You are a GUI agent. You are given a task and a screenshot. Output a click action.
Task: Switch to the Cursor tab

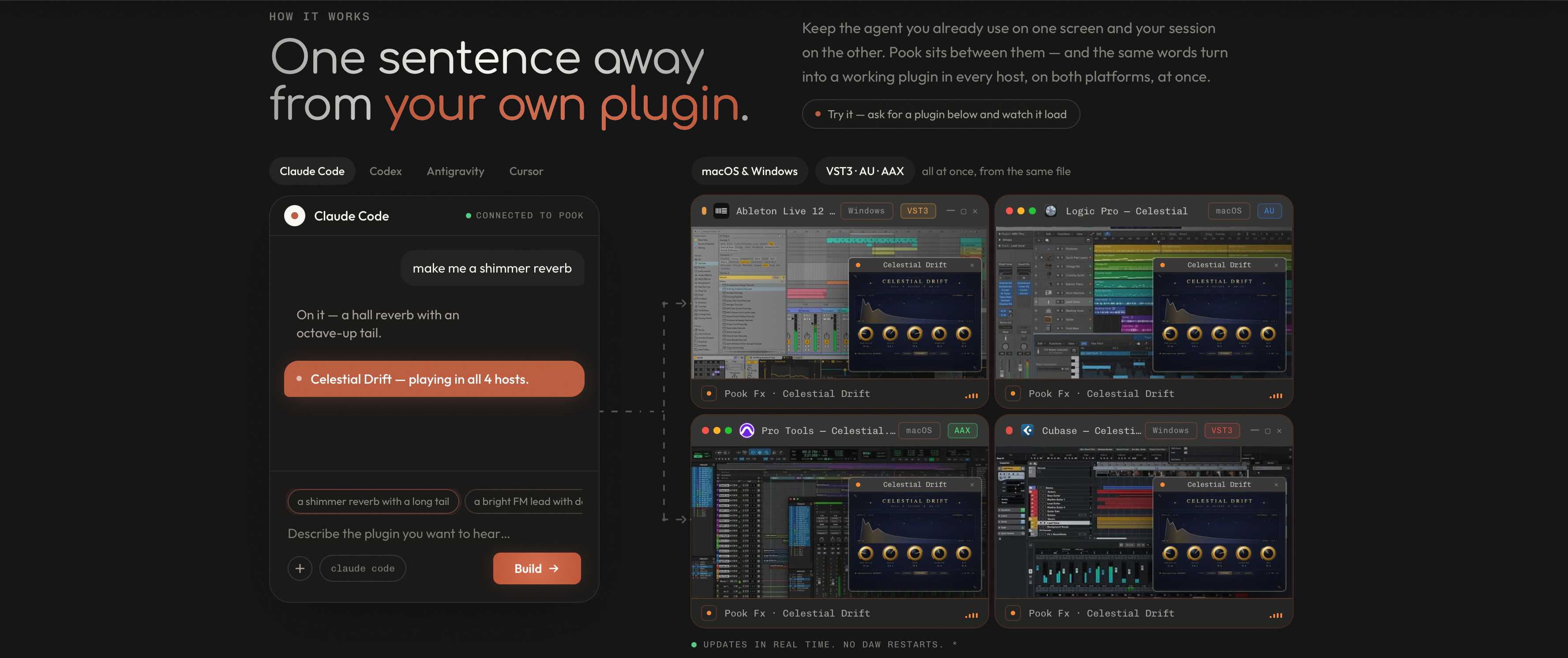[x=526, y=171]
